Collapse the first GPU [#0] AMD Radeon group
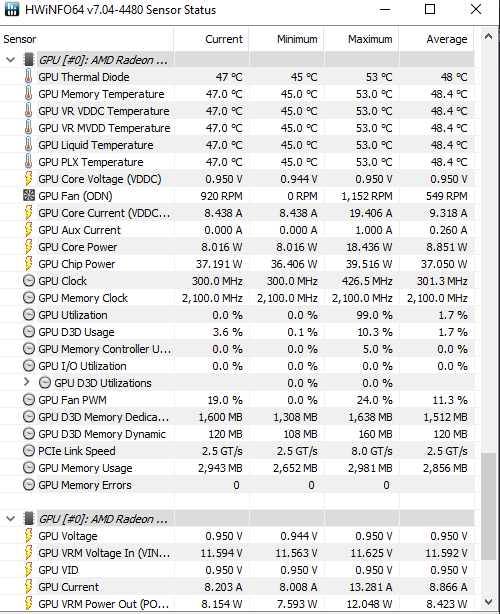 (11, 60)
